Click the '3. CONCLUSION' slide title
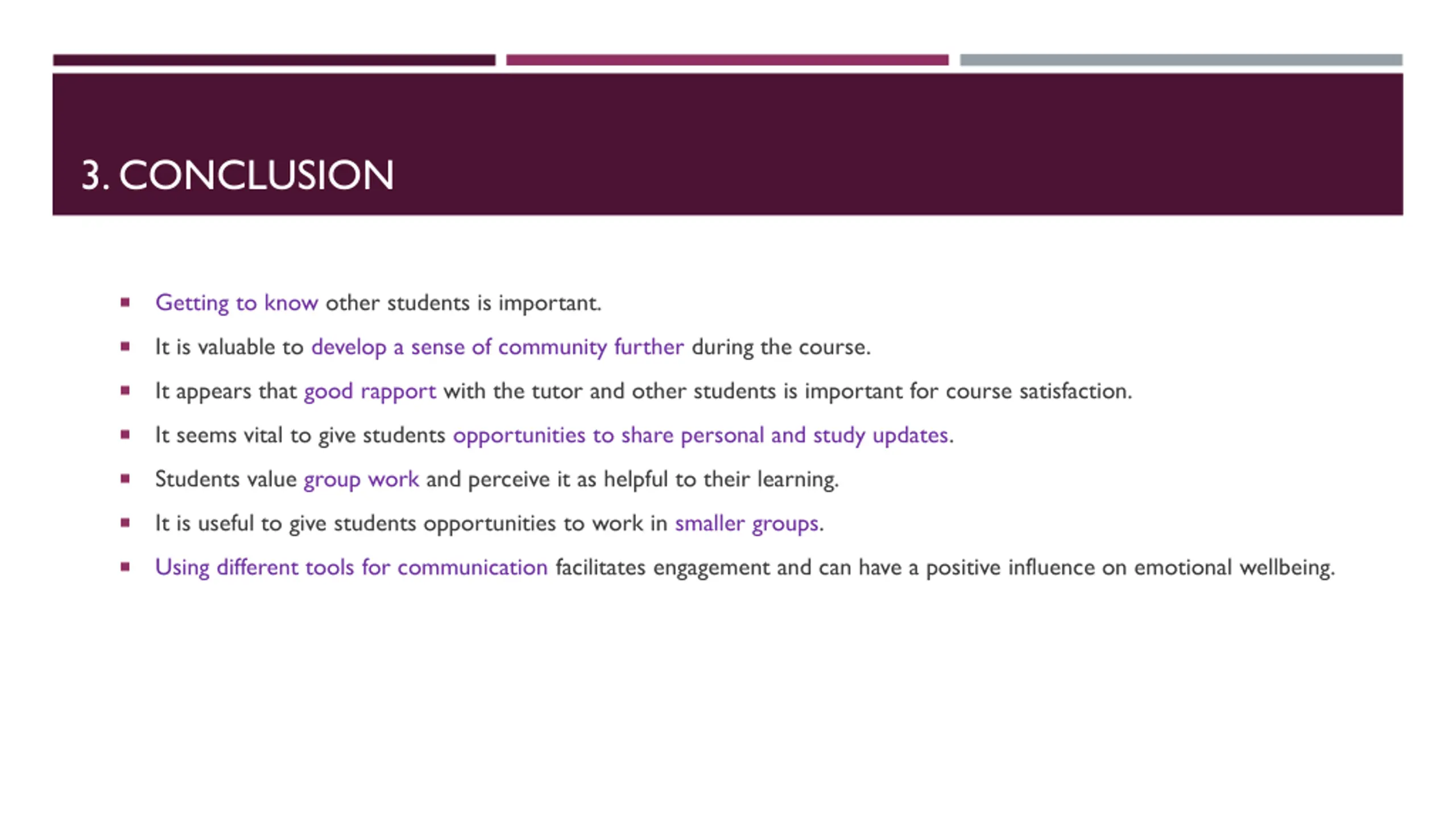Viewport: 1456px width, 819px height. point(237,175)
